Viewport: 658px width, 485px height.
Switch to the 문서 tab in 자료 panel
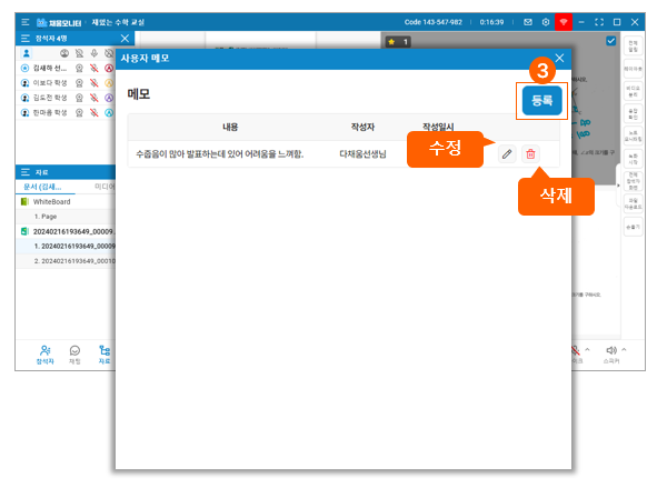(42, 186)
